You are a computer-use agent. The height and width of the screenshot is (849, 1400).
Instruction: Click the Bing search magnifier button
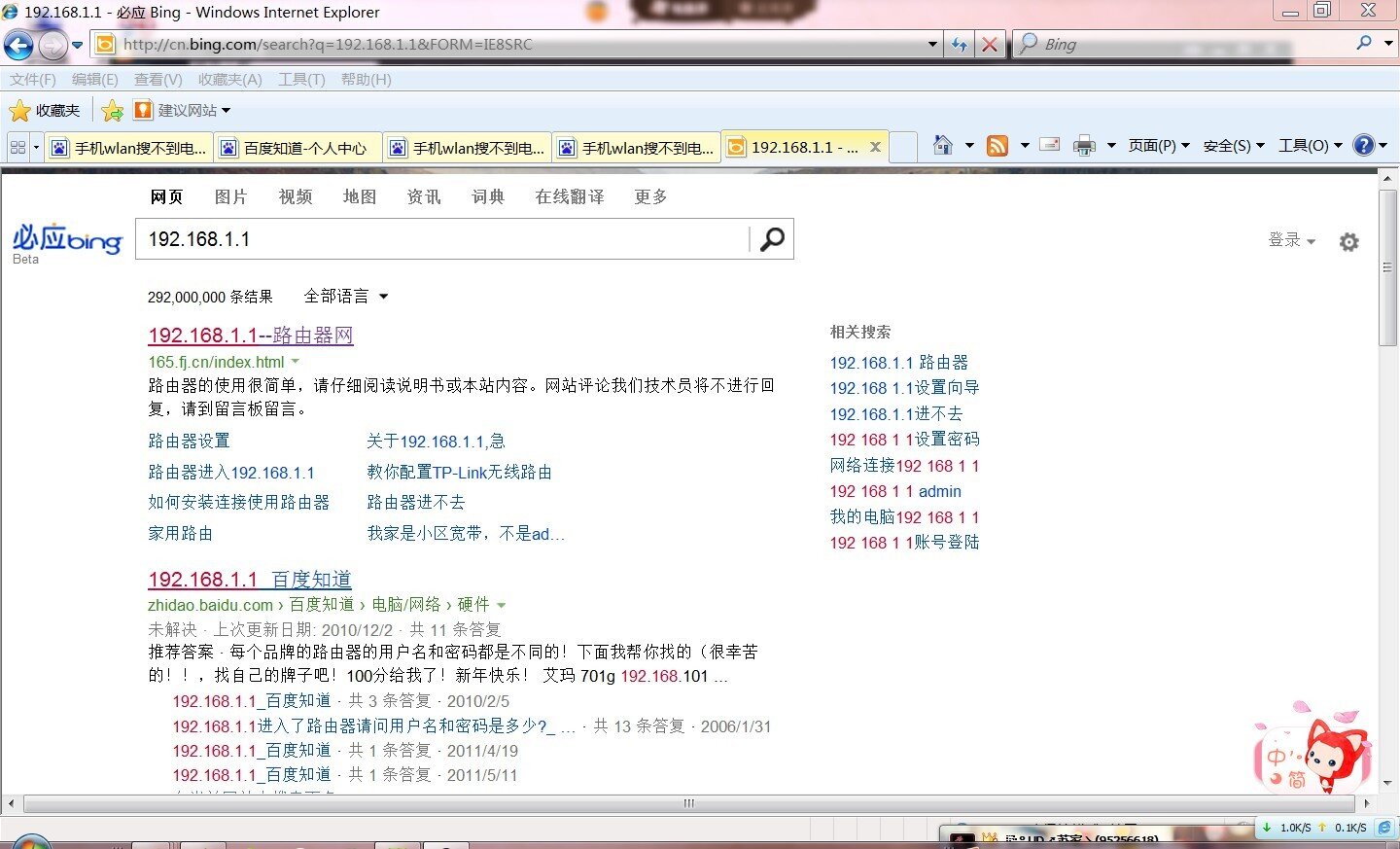[772, 239]
